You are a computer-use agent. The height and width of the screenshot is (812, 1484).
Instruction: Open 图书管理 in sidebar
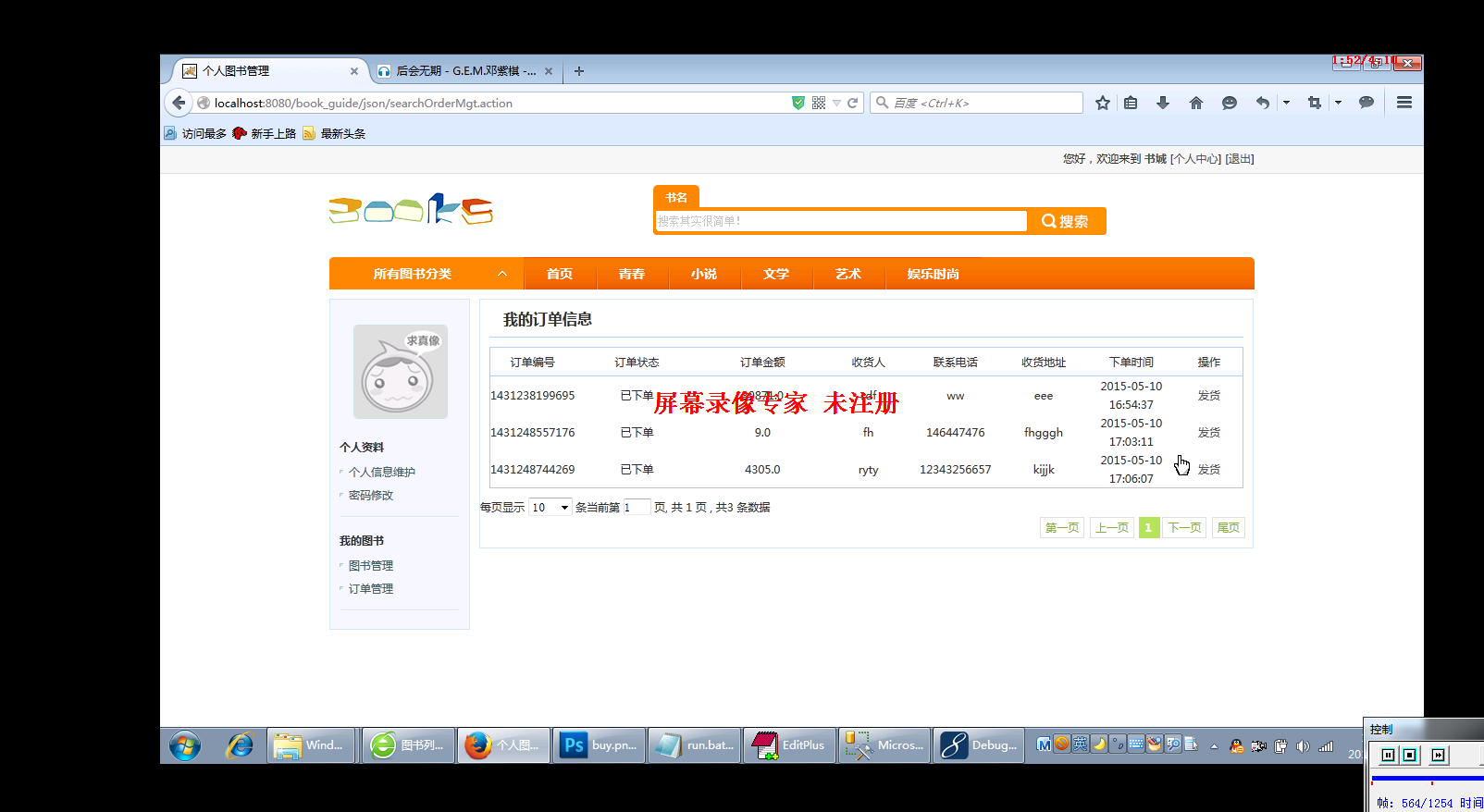(x=371, y=565)
